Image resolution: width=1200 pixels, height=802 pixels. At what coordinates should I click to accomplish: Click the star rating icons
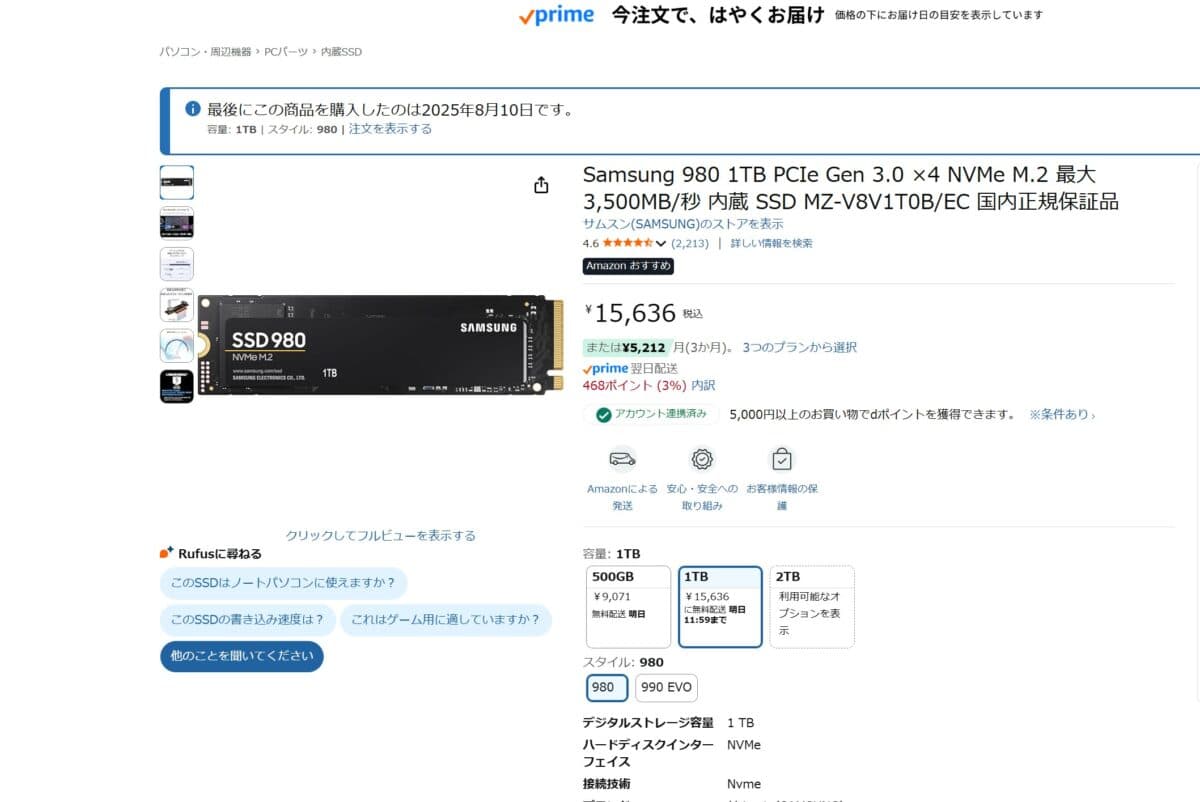coord(627,243)
